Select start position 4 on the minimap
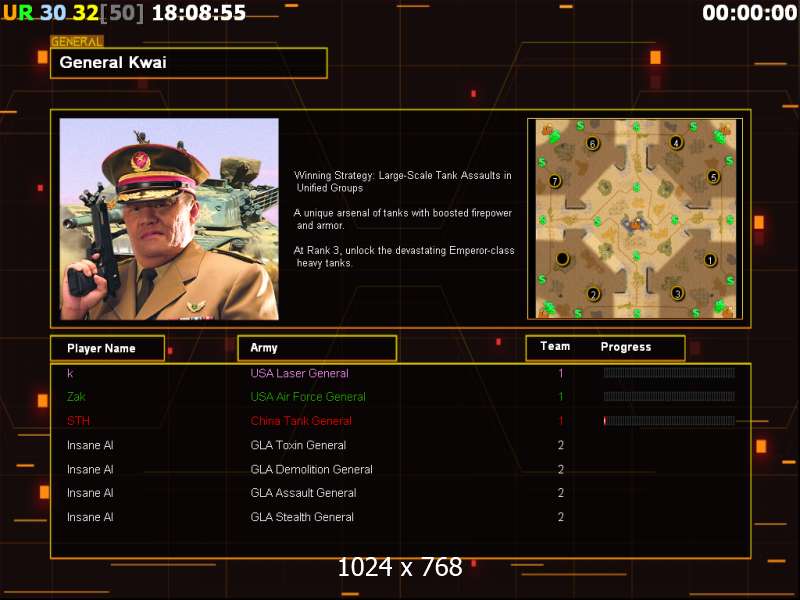This screenshot has height=600, width=800. coord(676,142)
